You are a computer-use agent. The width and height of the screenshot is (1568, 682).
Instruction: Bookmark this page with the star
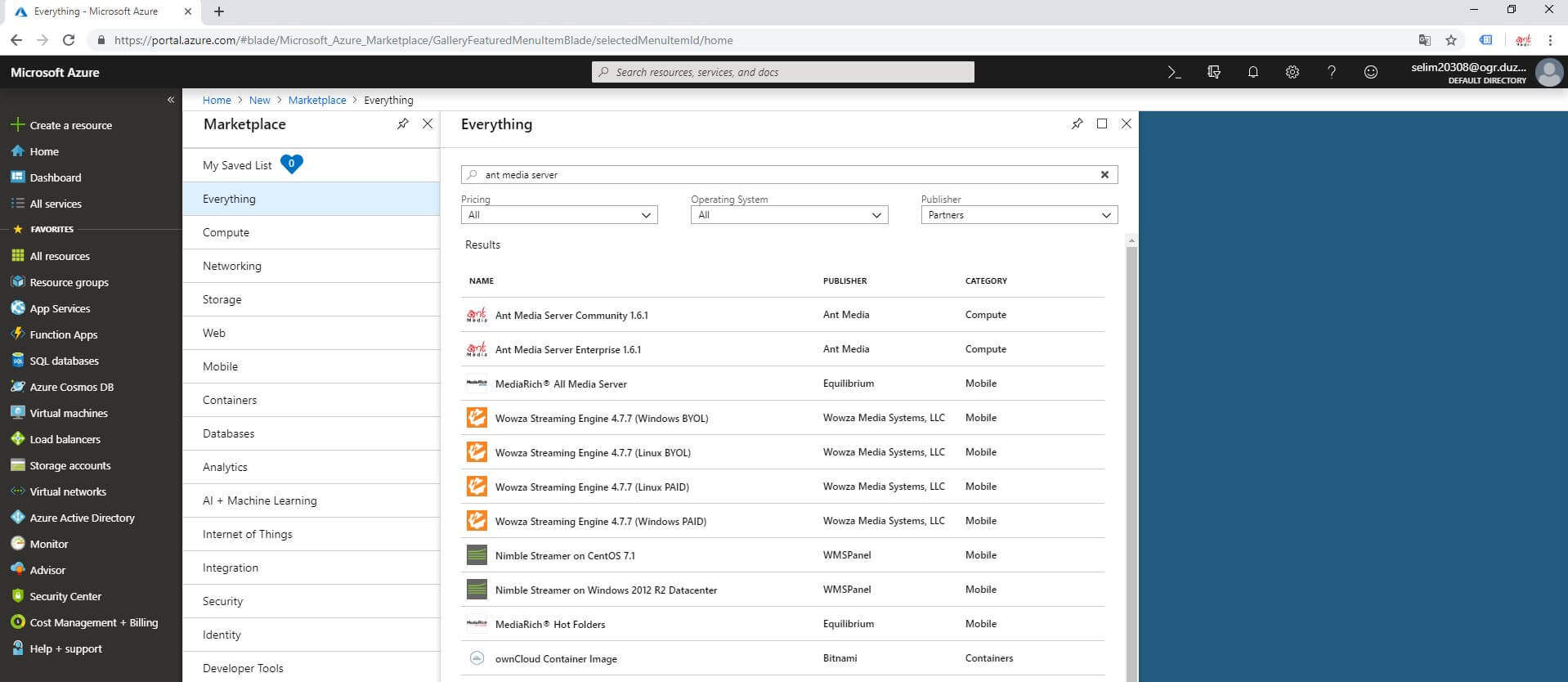point(1451,40)
